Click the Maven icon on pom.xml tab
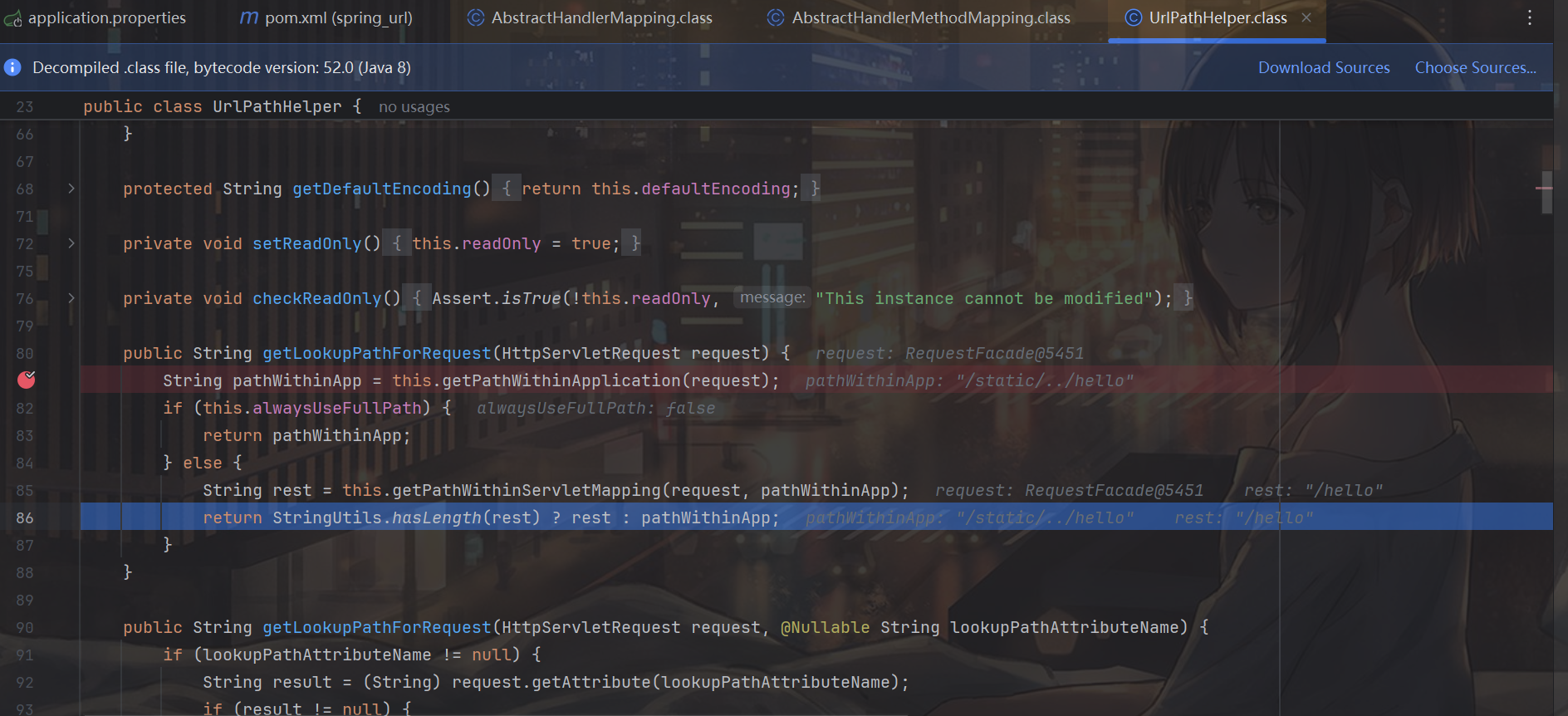The width and height of the screenshot is (1568, 716). (249, 18)
